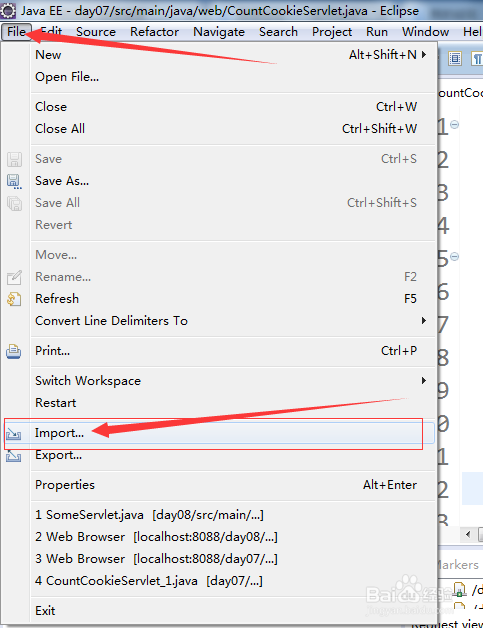Image resolution: width=483 pixels, height=628 pixels.
Task: Toggle show whitespace characters pilcrow icon
Action: click(477, 59)
